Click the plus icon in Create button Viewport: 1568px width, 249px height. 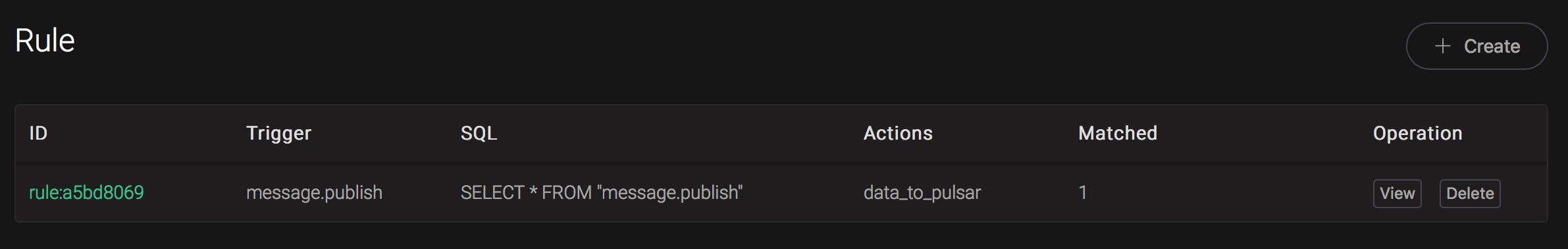pyautogui.click(x=1442, y=46)
